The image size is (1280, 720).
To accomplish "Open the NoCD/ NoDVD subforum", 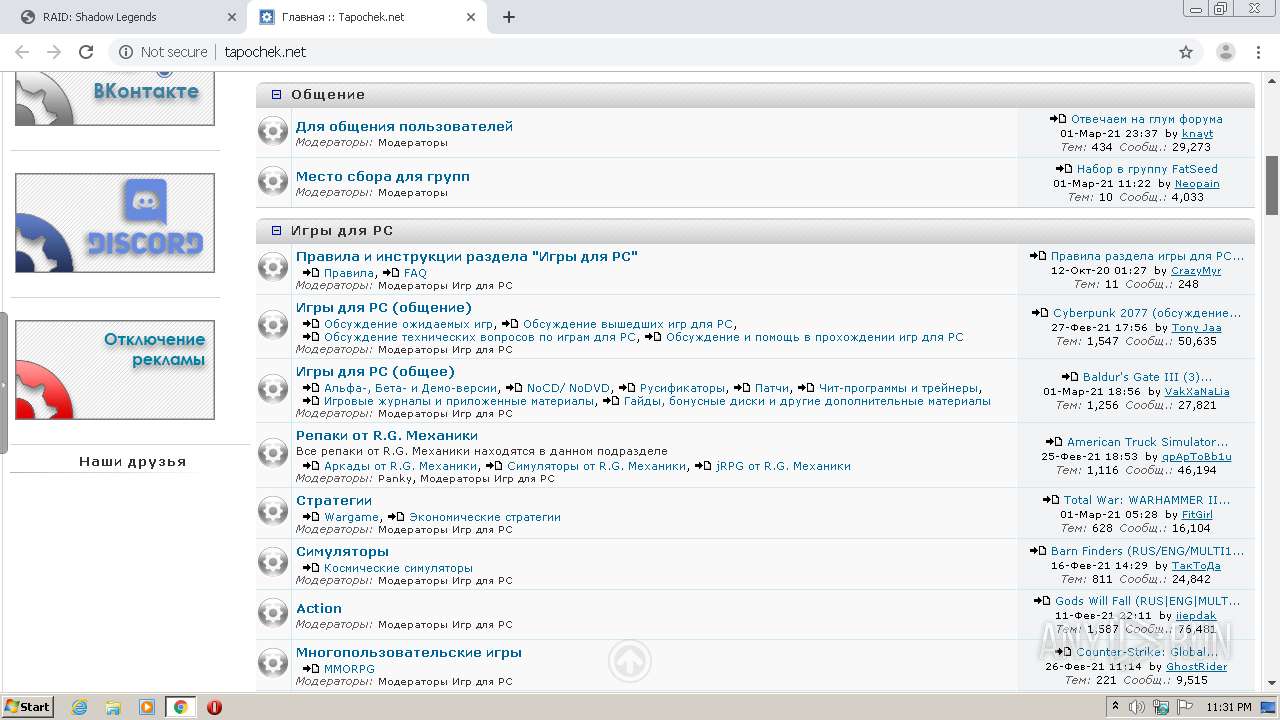I will (568, 388).
